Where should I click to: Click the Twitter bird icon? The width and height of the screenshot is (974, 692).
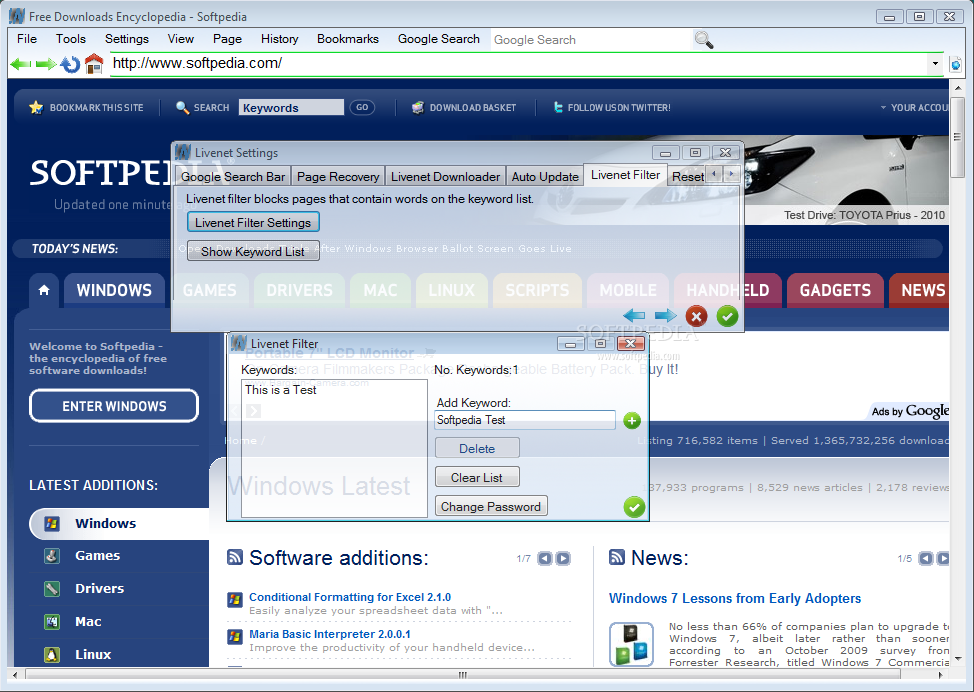(558, 107)
